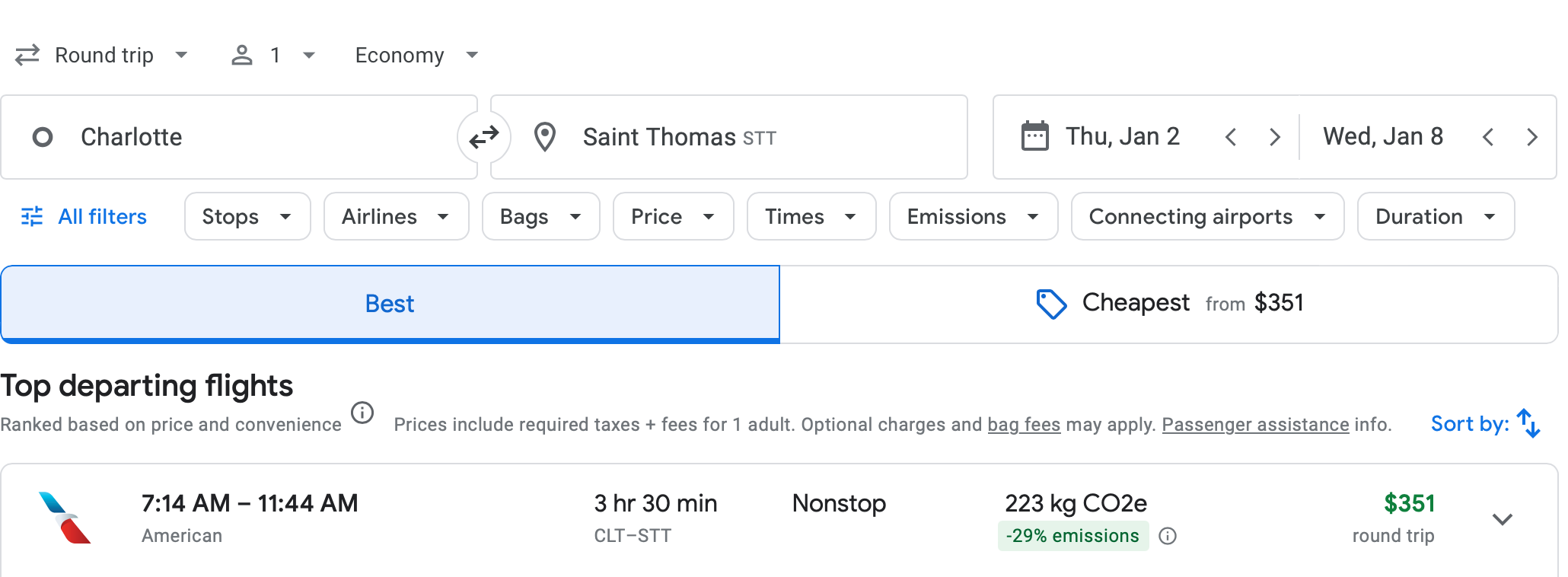
Task: Move return date one day earlier
Action: click(1488, 137)
